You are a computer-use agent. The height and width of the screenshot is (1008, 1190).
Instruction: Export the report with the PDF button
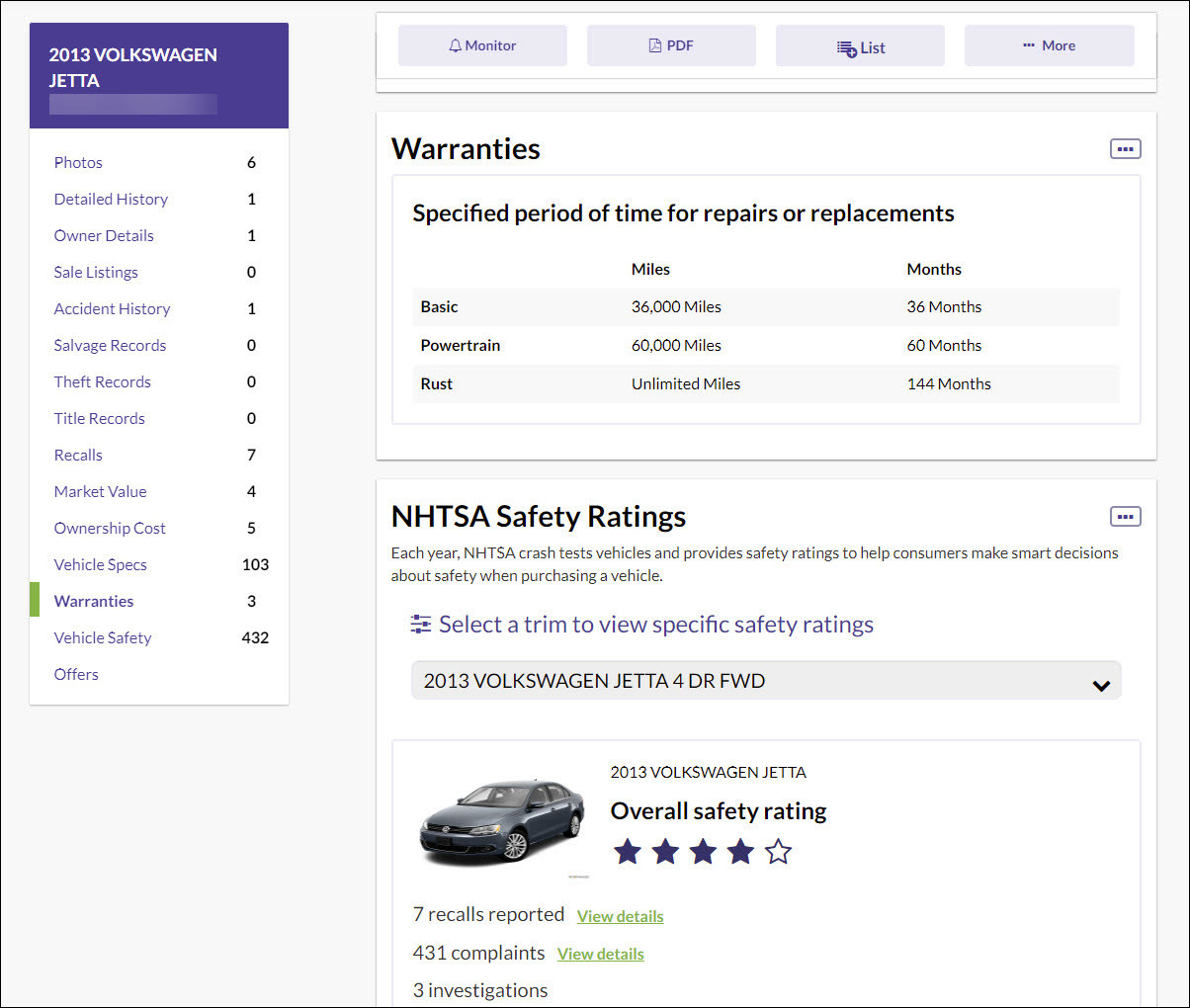[671, 45]
